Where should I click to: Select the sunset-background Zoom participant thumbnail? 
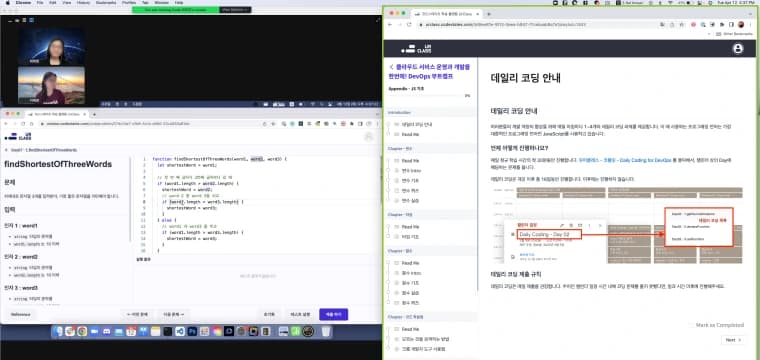51,85
